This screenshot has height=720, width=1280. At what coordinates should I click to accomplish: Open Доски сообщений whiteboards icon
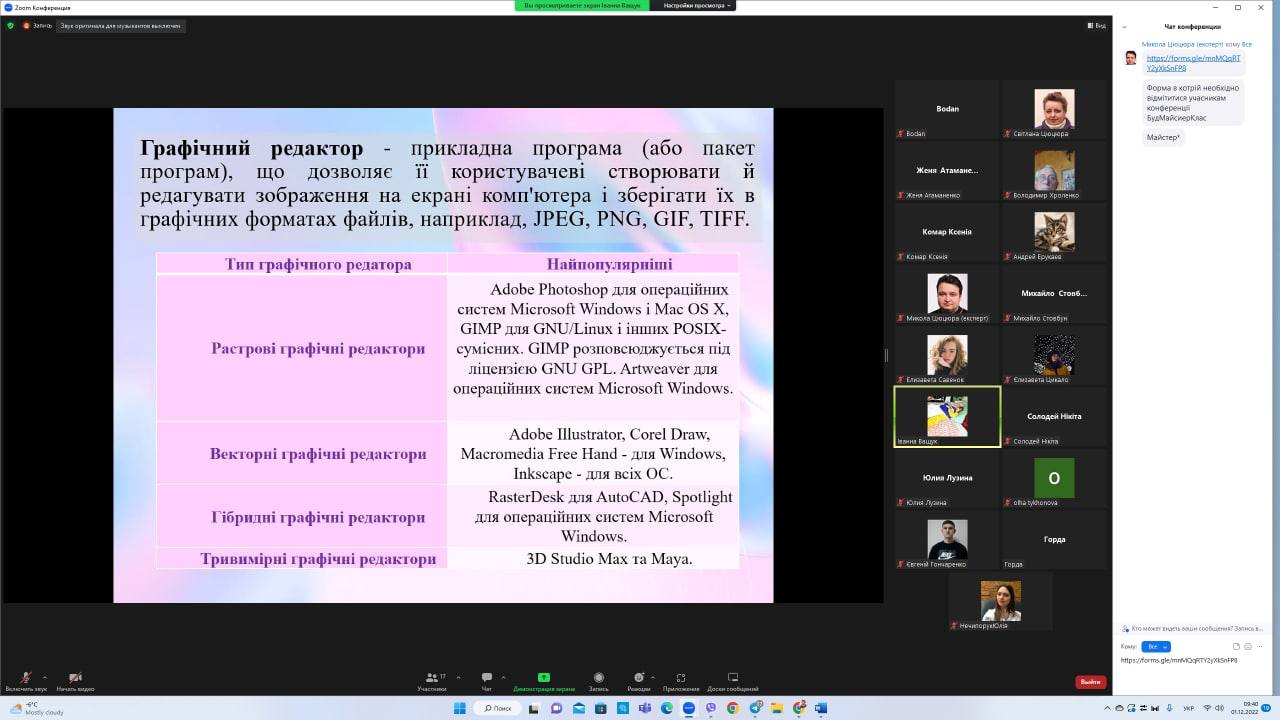(732, 677)
